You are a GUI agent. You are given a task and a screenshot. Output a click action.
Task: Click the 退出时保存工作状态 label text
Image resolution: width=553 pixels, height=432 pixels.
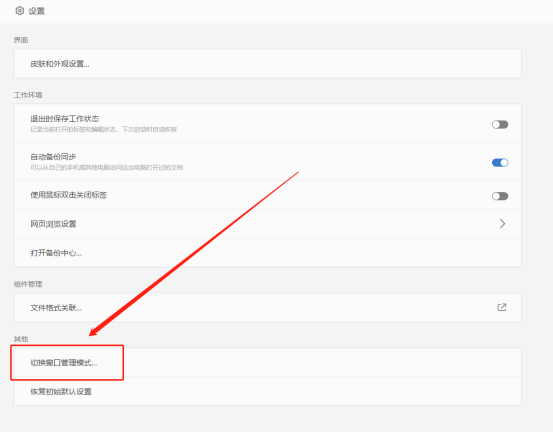coord(65,119)
